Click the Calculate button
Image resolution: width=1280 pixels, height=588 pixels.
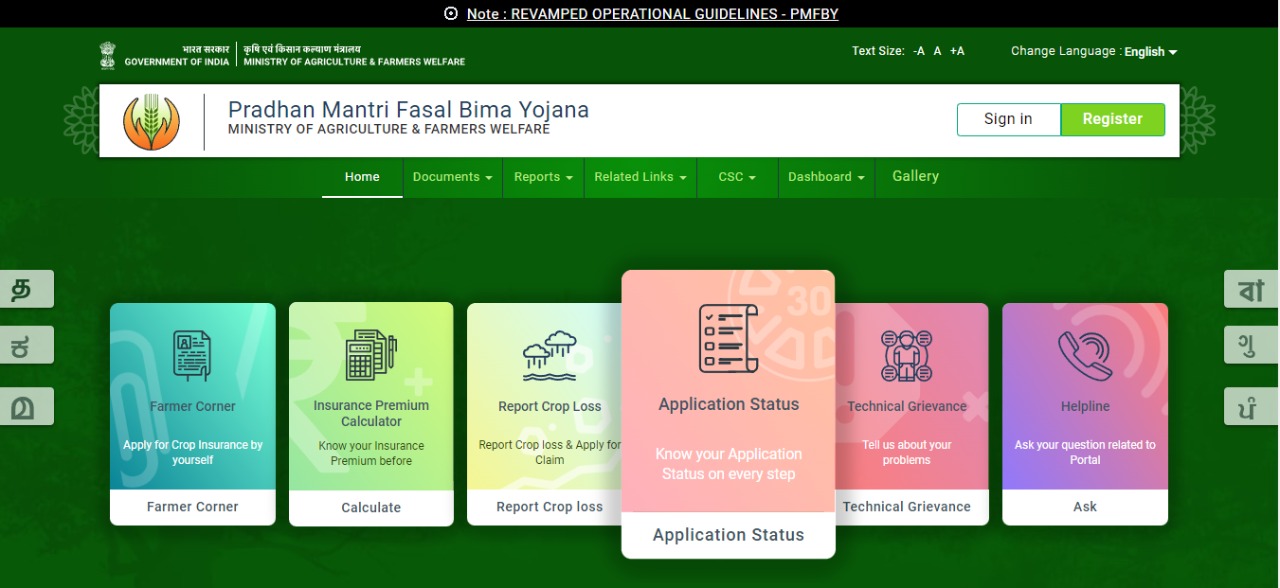pyautogui.click(x=371, y=508)
